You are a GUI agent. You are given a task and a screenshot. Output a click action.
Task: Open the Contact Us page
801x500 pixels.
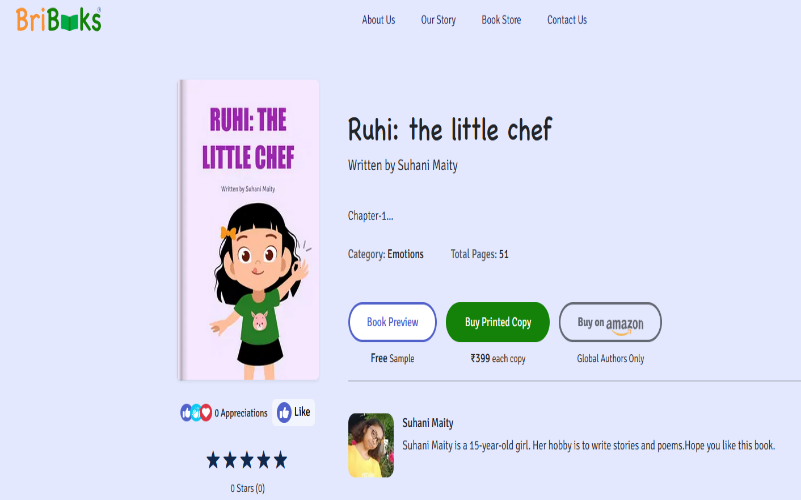pyautogui.click(x=567, y=20)
